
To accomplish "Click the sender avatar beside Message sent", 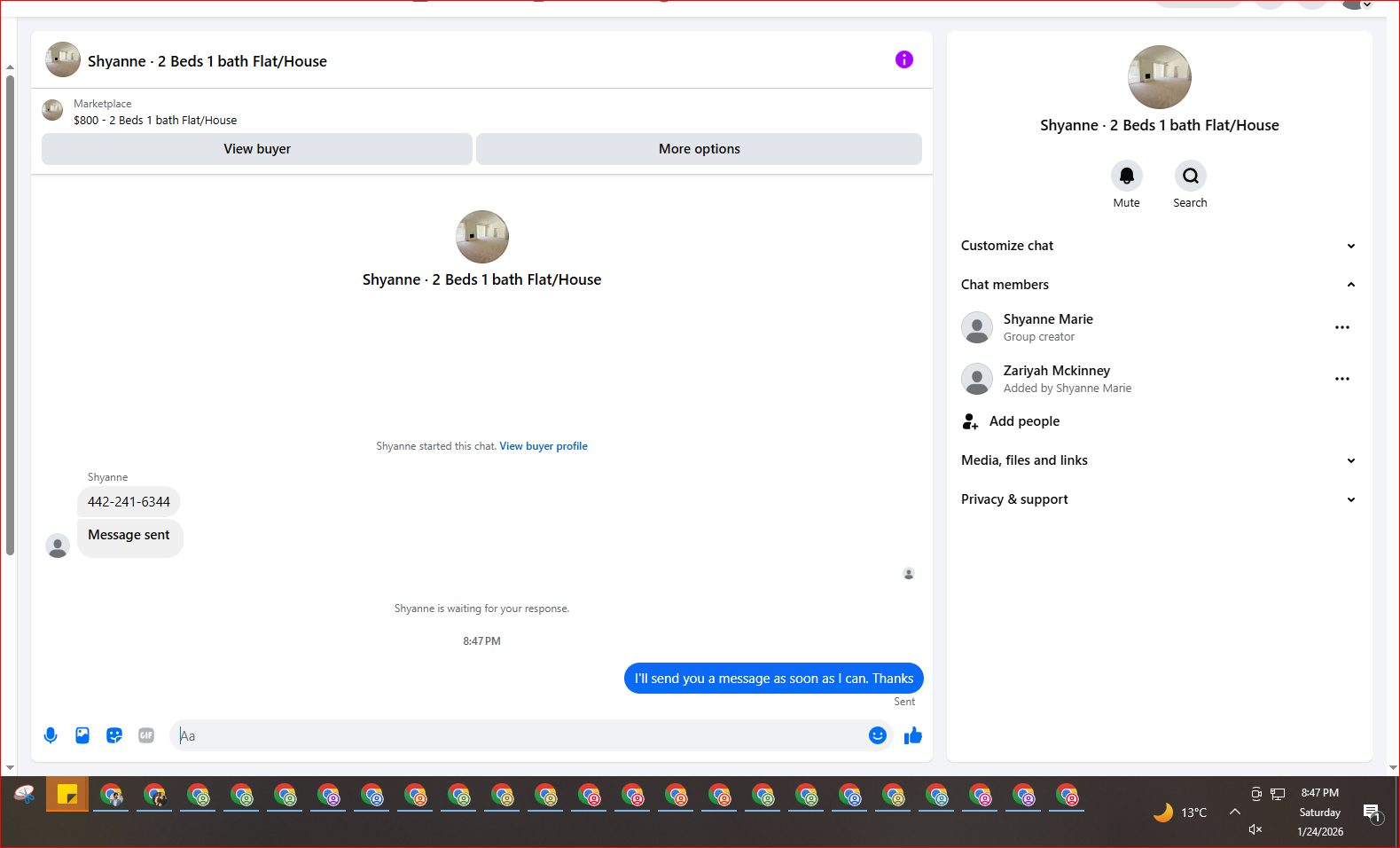I will tap(58, 546).
